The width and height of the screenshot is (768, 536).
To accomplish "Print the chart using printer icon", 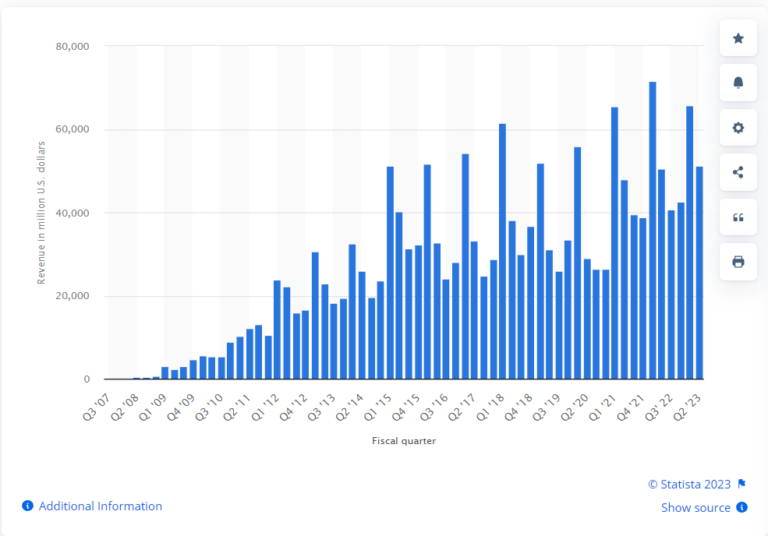I will pos(738,262).
